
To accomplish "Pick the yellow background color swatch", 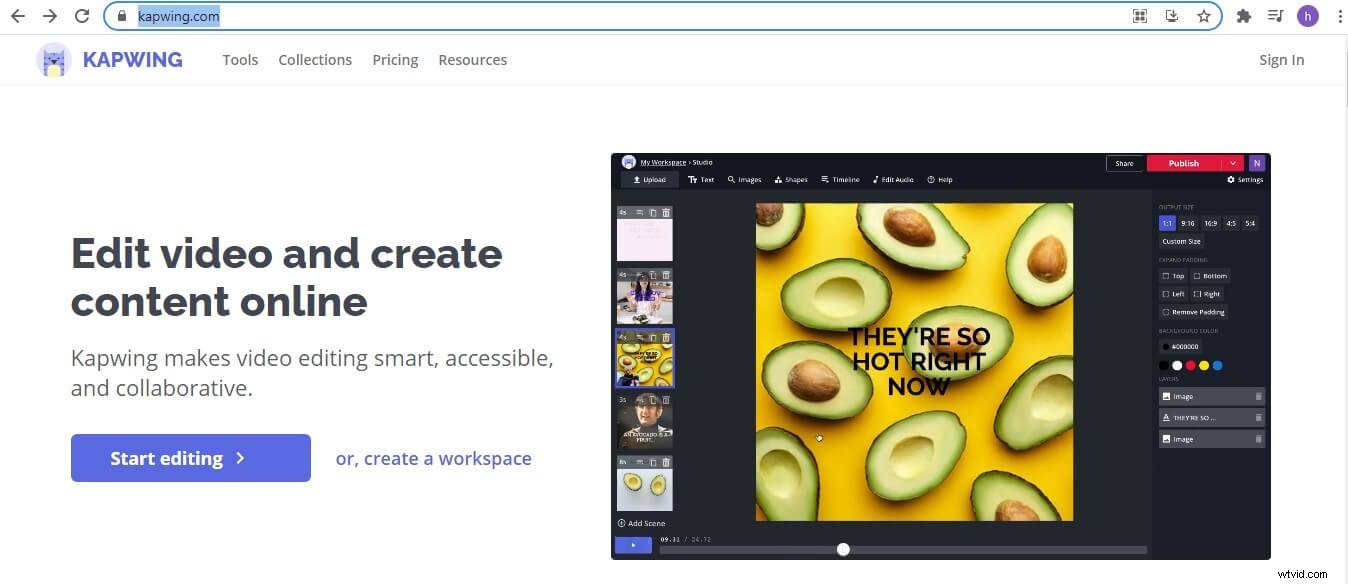I will 1204,365.
